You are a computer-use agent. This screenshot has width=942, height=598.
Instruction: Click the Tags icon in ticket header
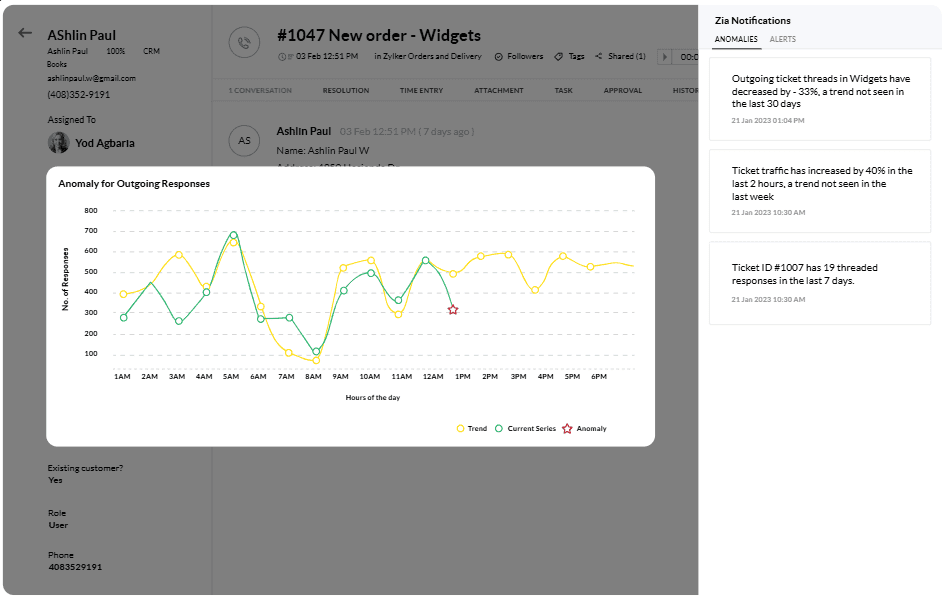pyautogui.click(x=559, y=57)
